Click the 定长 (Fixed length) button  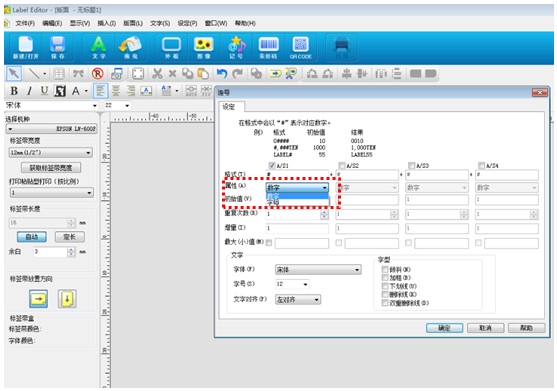pos(70,237)
